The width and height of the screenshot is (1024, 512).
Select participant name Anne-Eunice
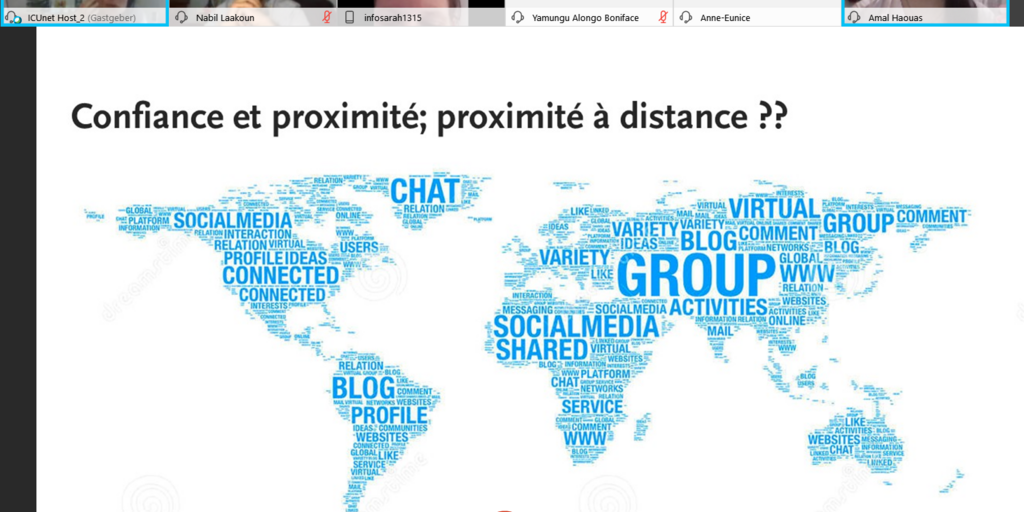725,18
